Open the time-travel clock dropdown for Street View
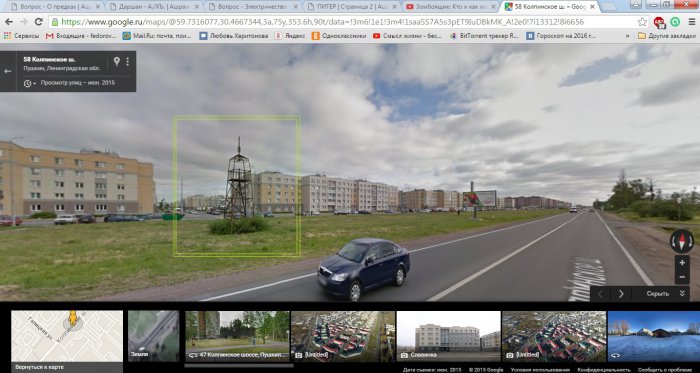Viewport: 700px width, 373px height. coord(29,83)
